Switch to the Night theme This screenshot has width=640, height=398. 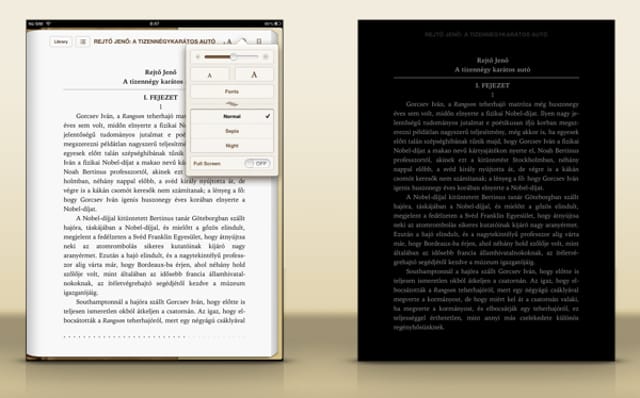(x=232, y=146)
